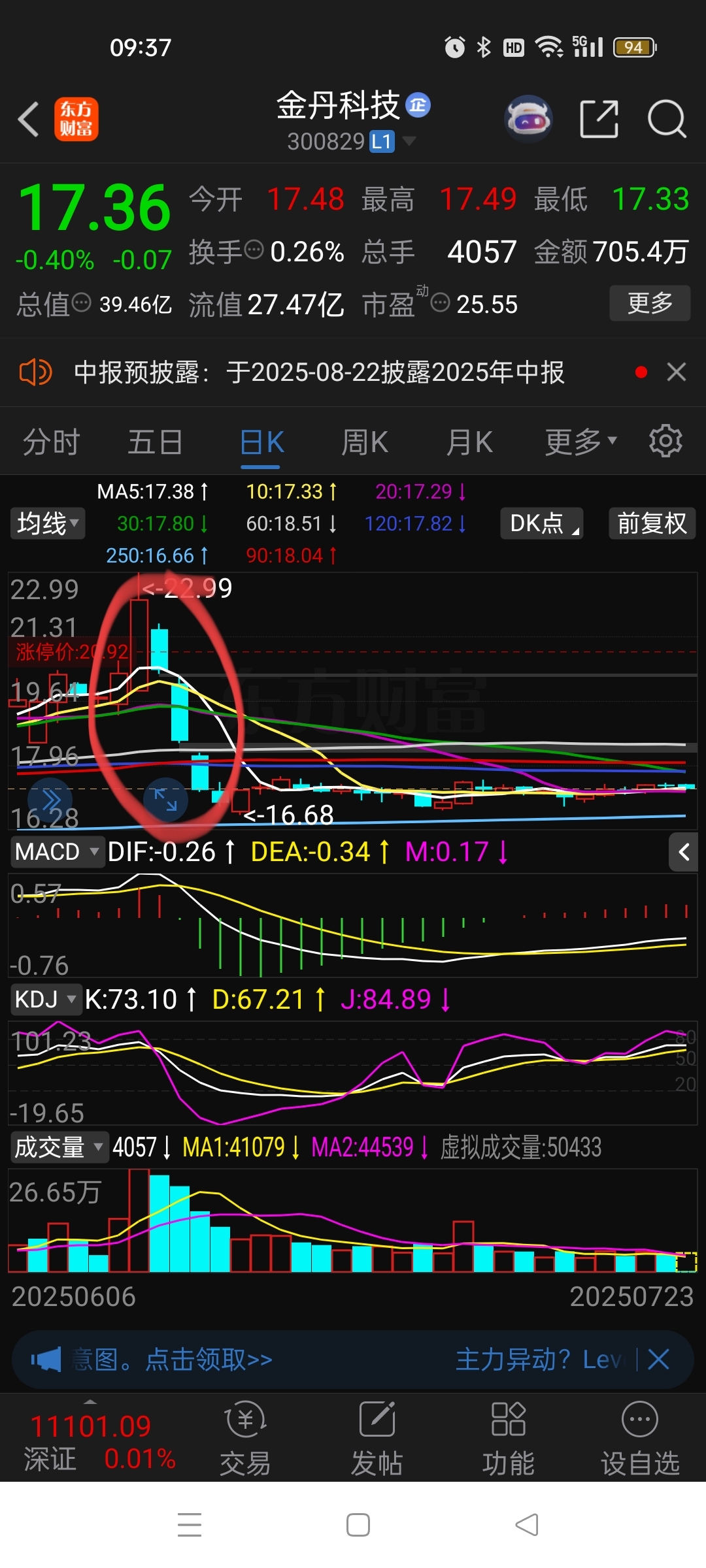Open the 主力异动? link
The width and height of the screenshot is (706, 1568).
pyautogui.click(x=514, y=1360)
